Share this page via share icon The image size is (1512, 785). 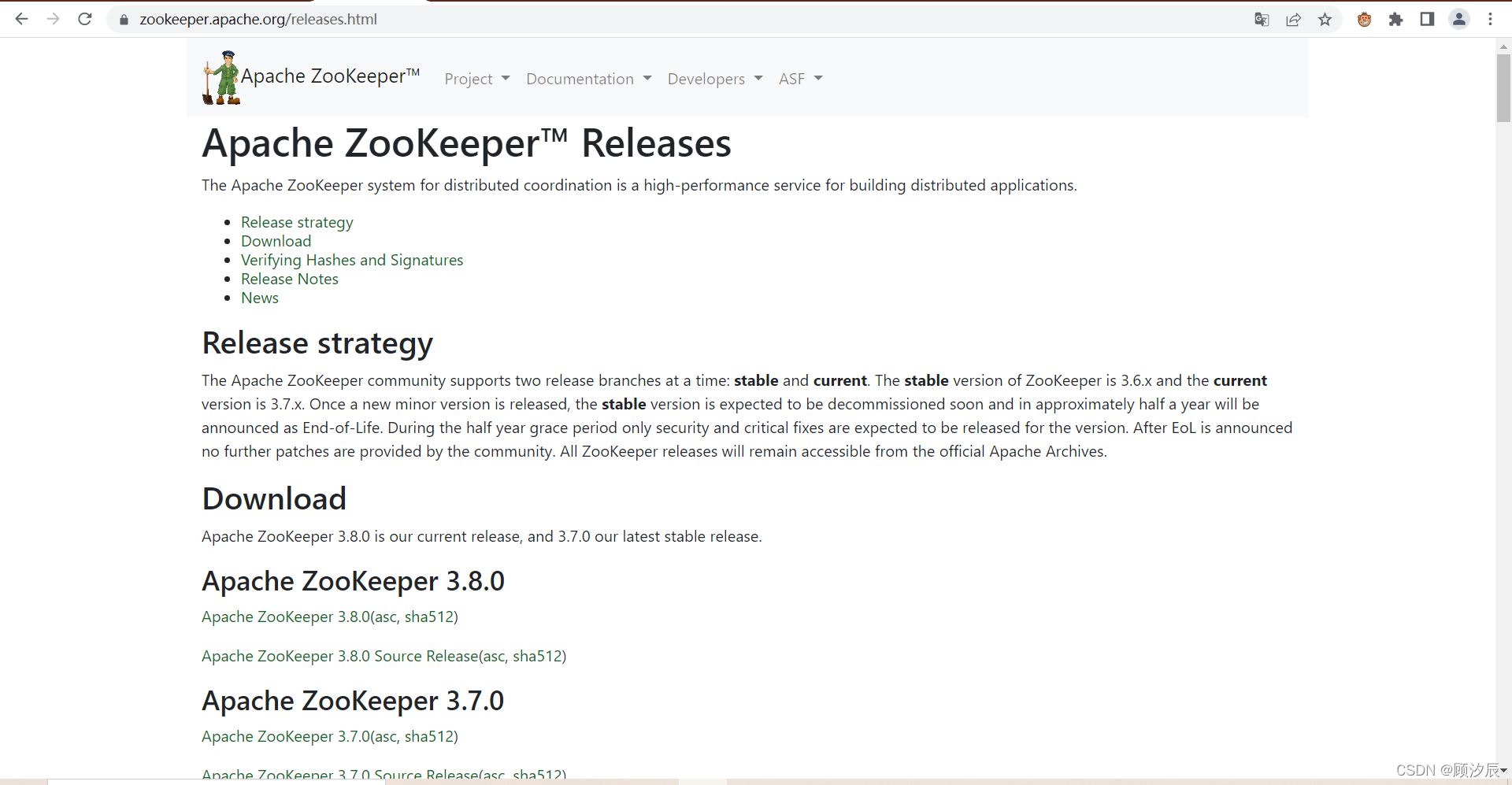[1293, 20]
